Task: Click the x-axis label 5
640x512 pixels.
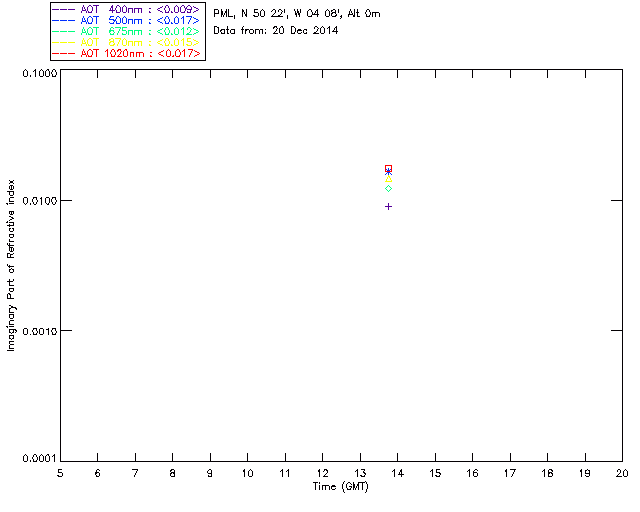Action: pyautogui.click(x=60, y=473)
